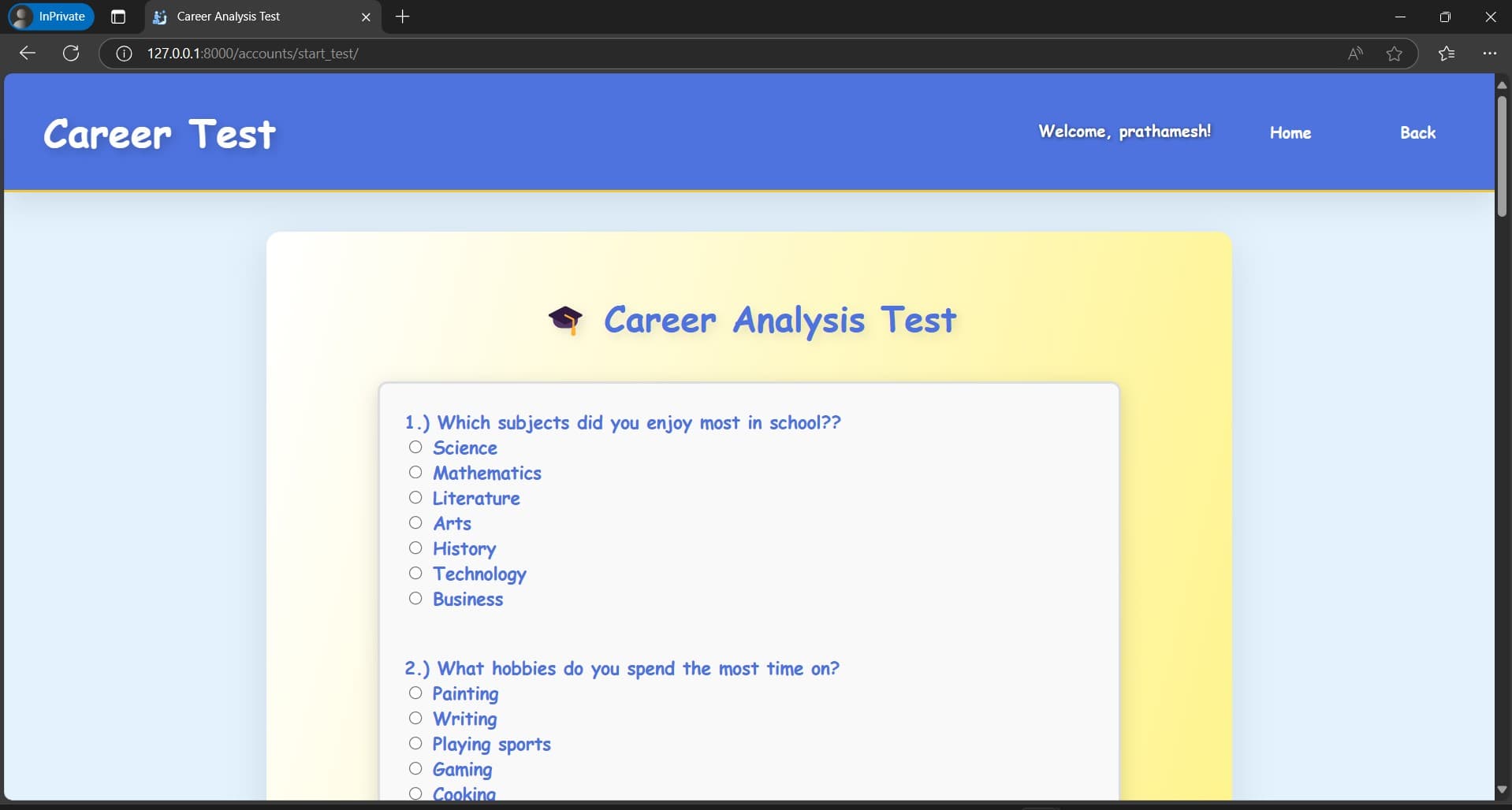The width and height of the screenshot is (1512, 810).
Task: Click question 1 text about school subjects
Action: point(623,423)
